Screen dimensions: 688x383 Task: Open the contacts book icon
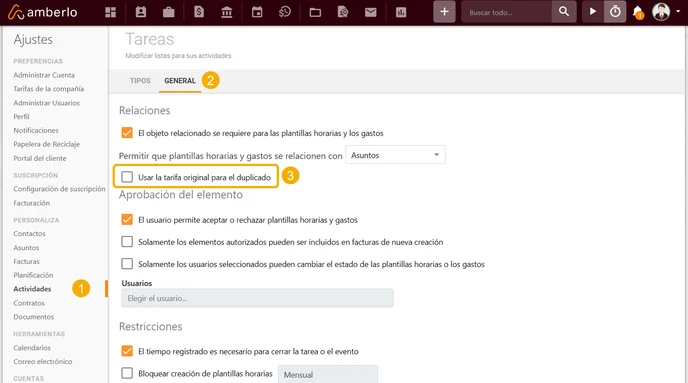[x=141, y=12]
